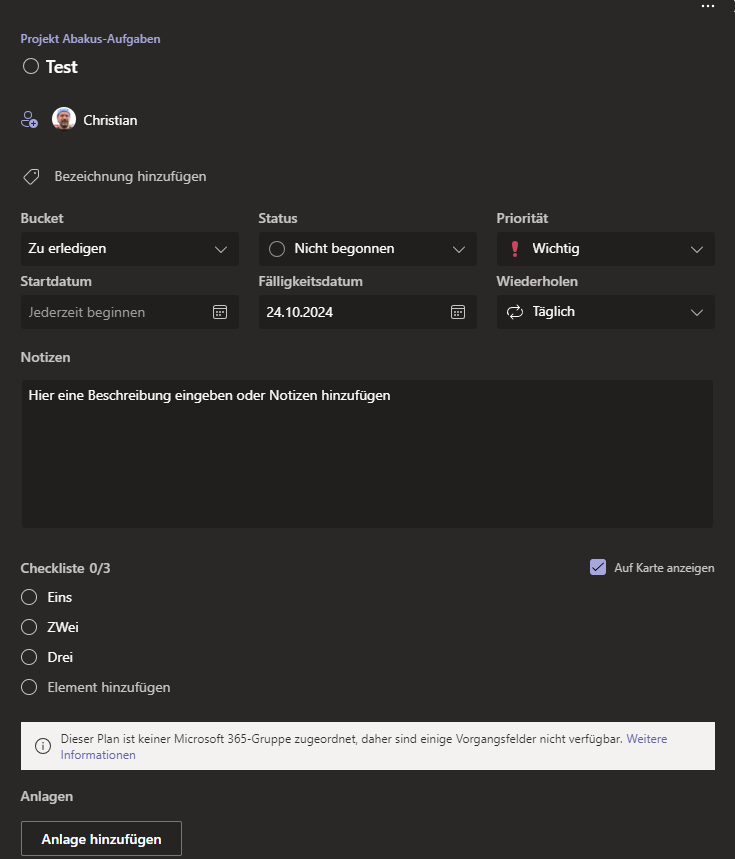Screen dimensions: 735x859
Task: Open the 'Projekt Abakus-Aufgaben' plan link
Action: pos(90,39)
